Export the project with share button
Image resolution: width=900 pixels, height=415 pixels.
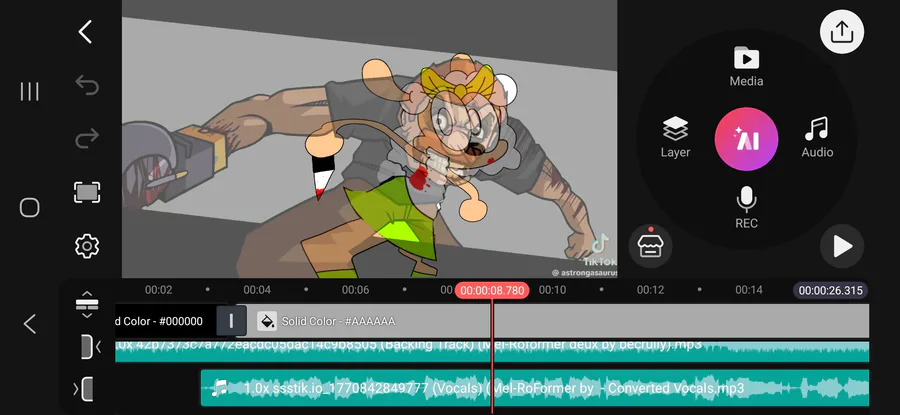click(x=841, y=32)
